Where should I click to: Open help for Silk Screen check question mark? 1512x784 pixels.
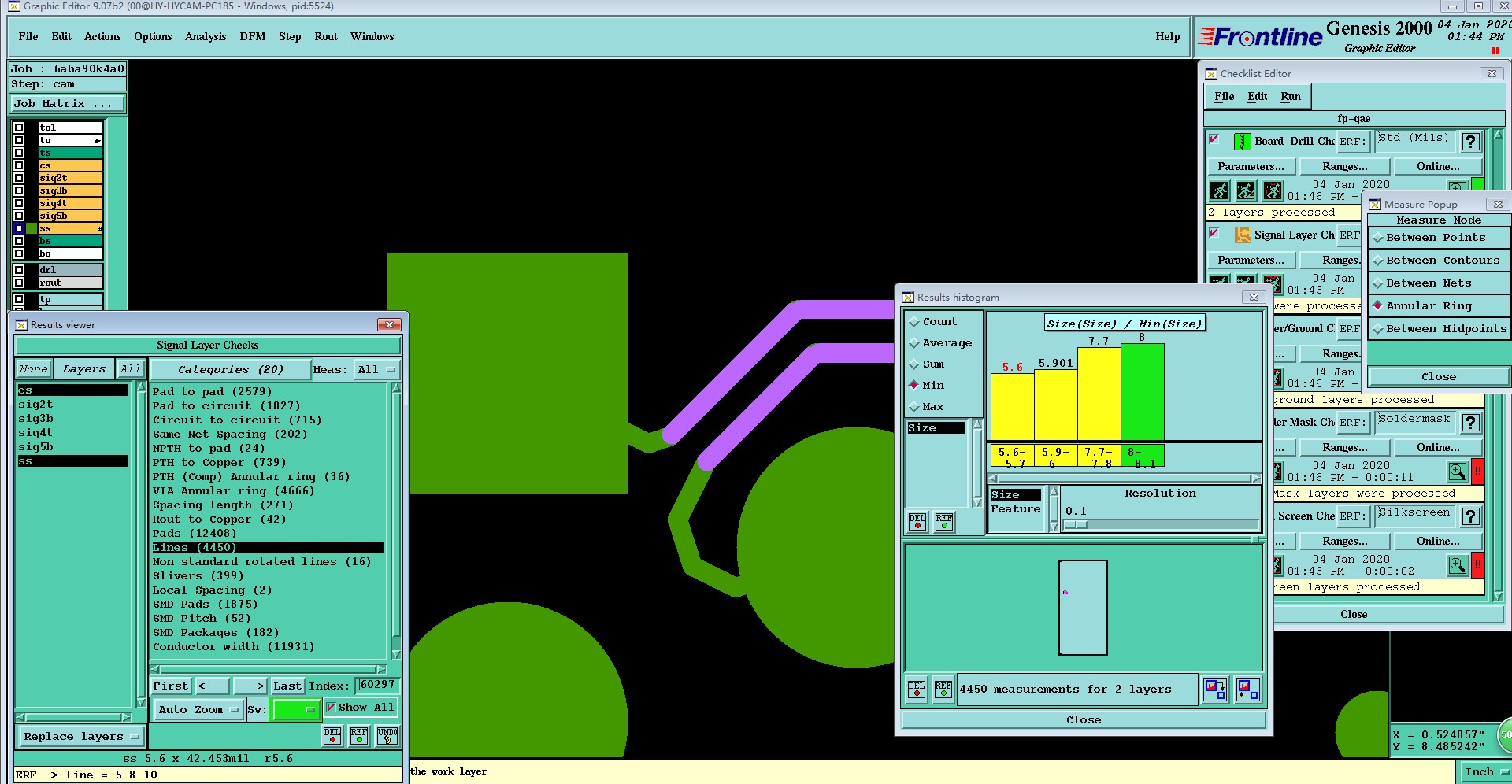[x=1470, y=516]
